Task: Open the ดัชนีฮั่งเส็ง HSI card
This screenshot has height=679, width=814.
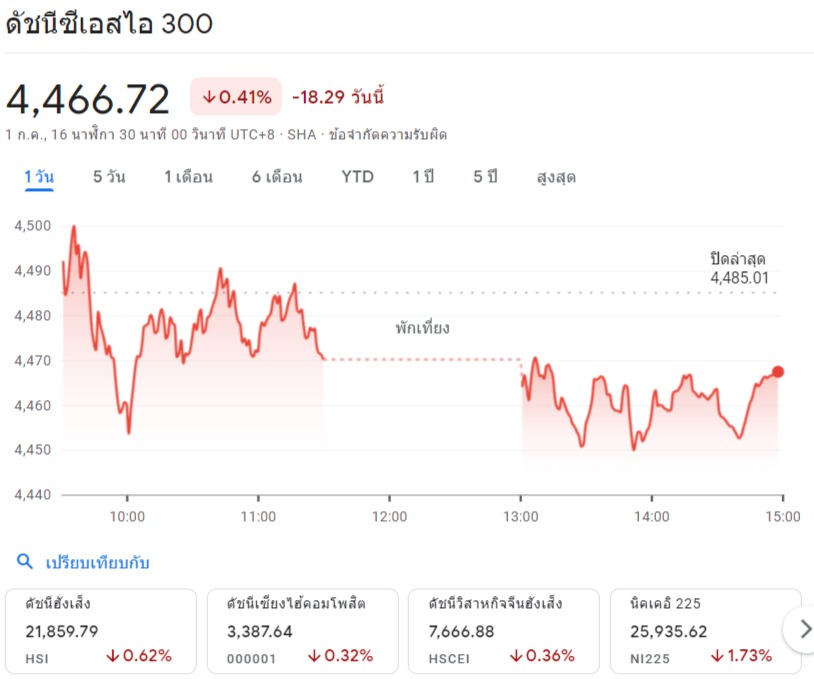Action: point(101,631)
